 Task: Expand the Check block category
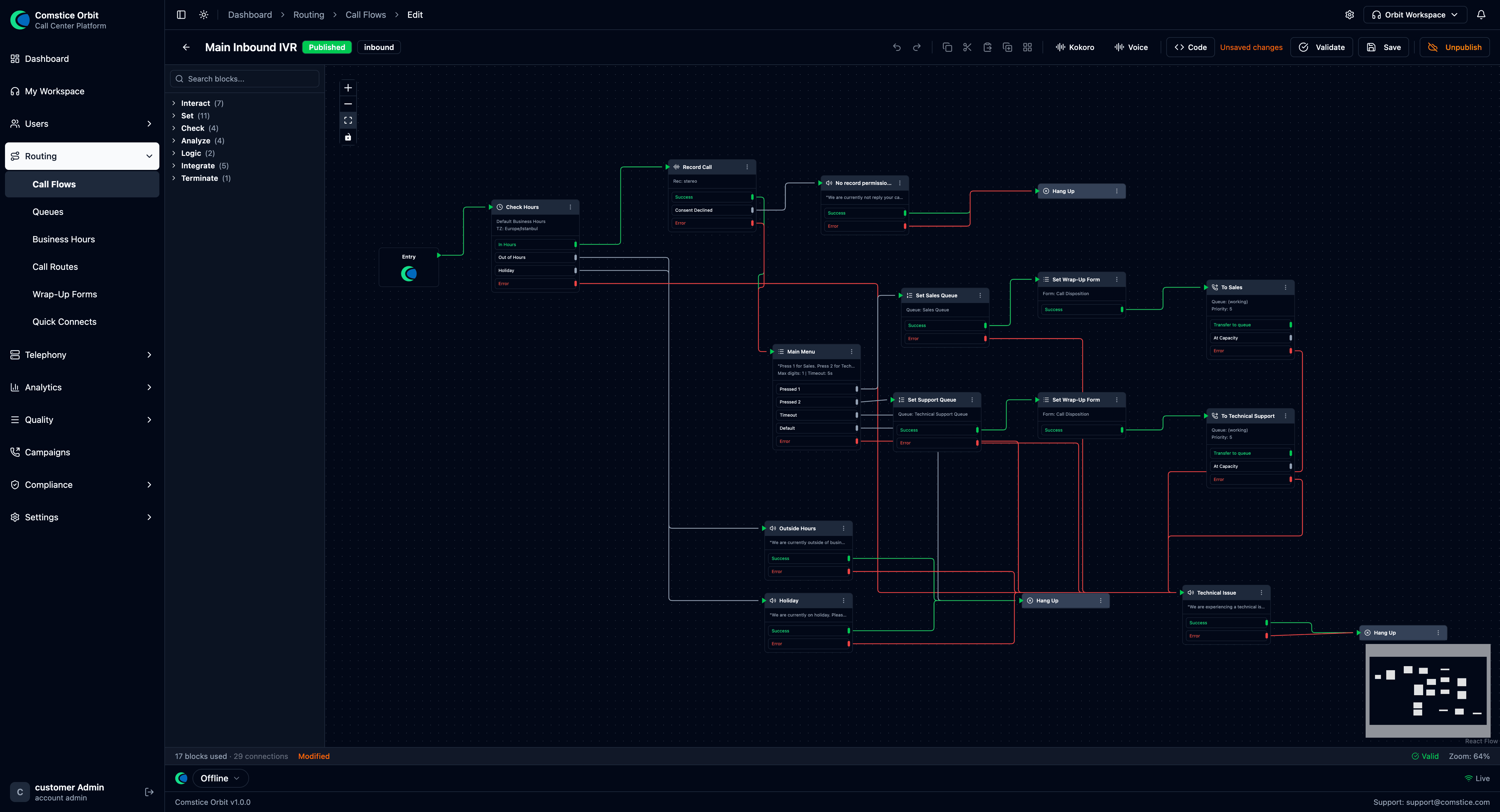point(195,128)
